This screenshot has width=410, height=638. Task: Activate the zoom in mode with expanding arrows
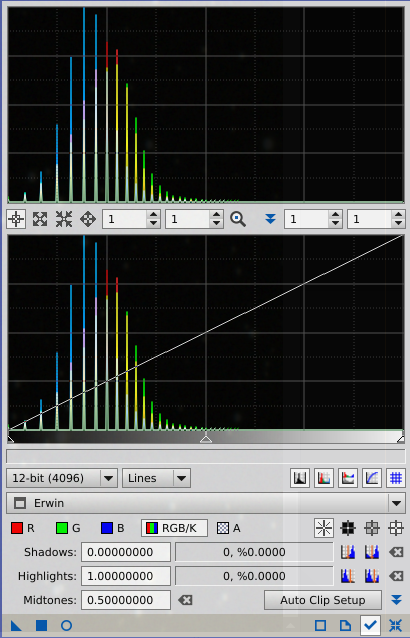point(40,219)
